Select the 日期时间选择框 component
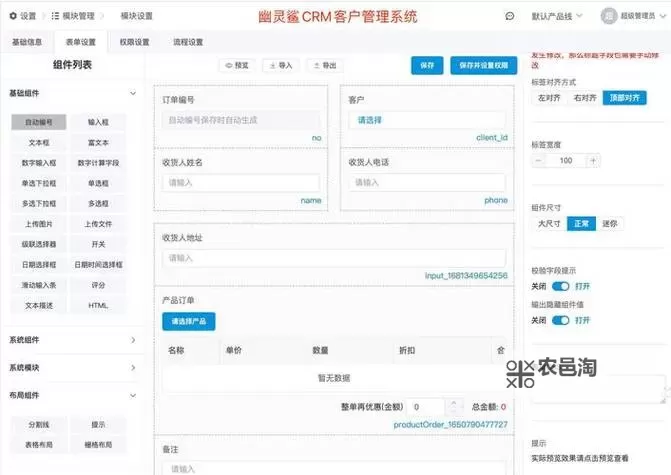 click(x=98, y=265)
